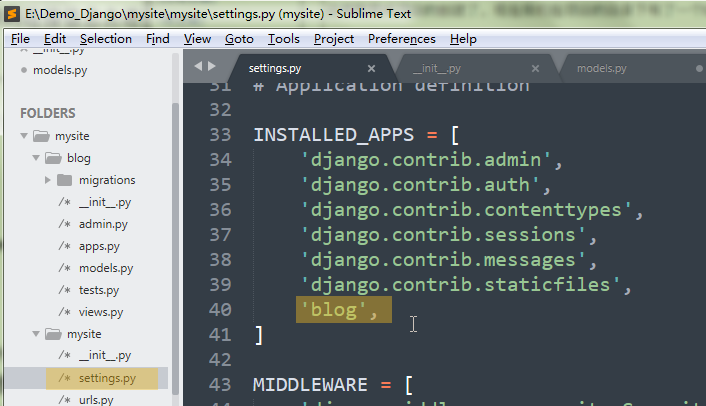Click the FOLDERS heading in sidebar

(x=48, y=113)
